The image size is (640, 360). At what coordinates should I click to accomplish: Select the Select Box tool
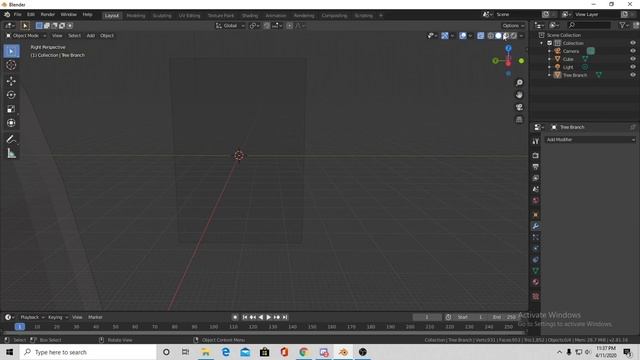pos(11,51)
